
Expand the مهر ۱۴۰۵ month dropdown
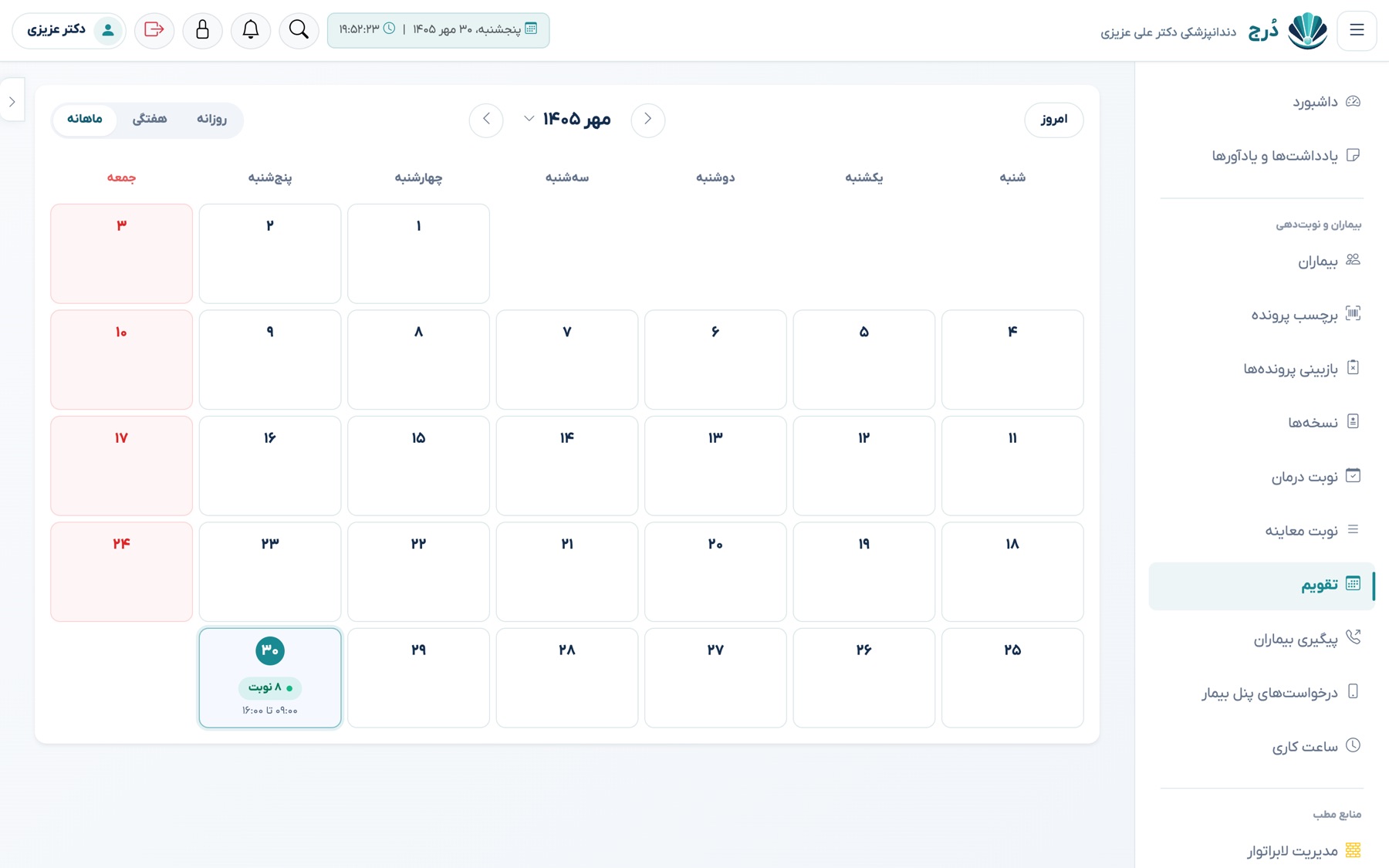(x=567, y=119)
